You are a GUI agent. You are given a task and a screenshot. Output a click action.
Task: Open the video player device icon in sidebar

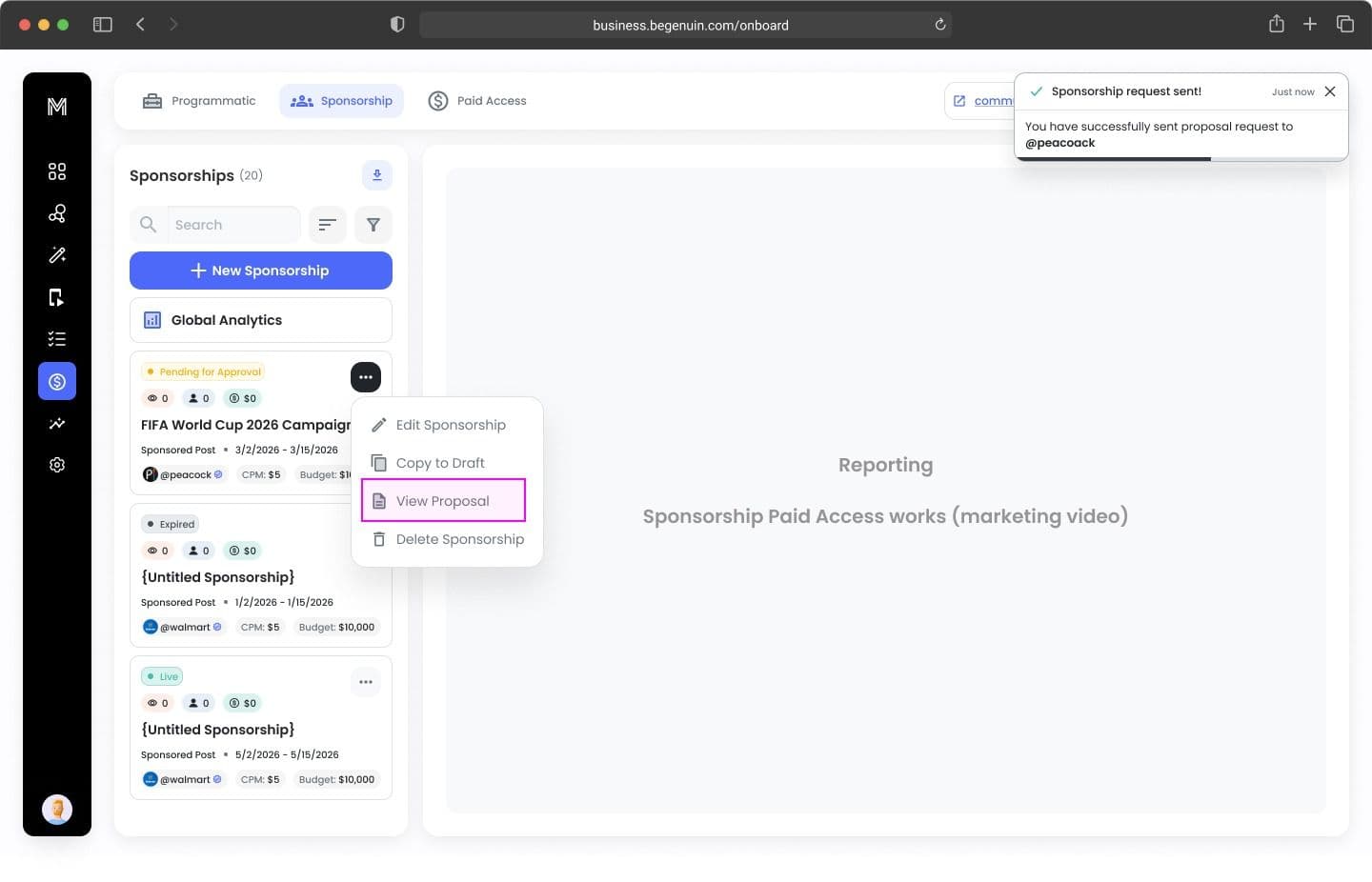point(57,297)
